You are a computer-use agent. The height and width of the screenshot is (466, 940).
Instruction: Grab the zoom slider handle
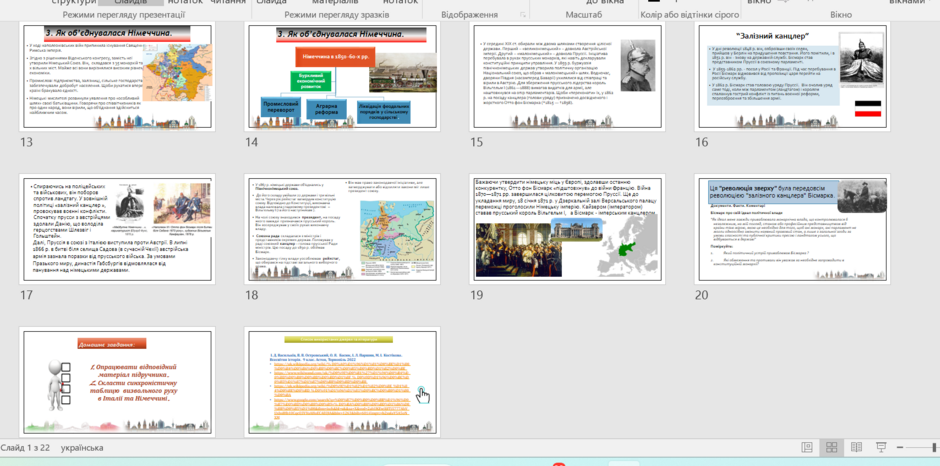point(935,447)
